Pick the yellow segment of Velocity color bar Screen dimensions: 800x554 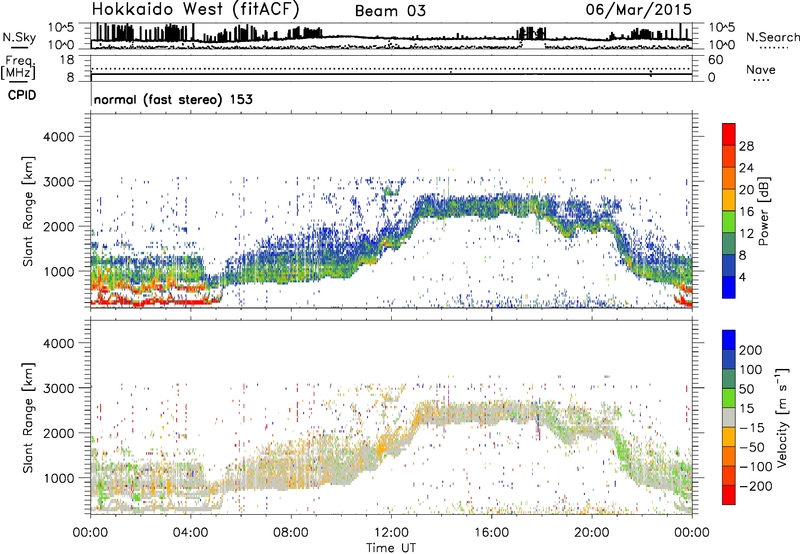[x=729, y=437]
